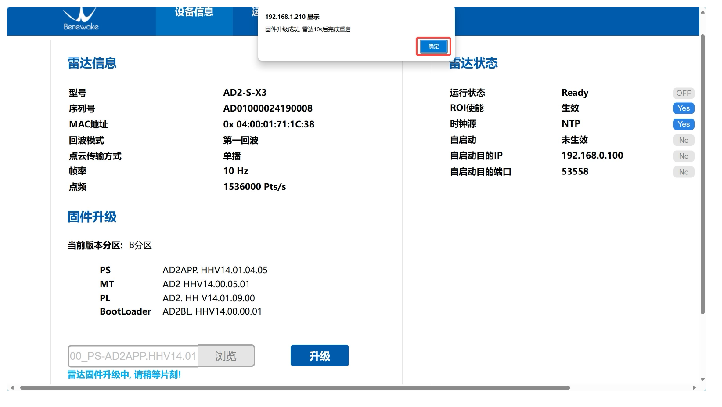Toggle the 自启动目的端口 No switch
Screen dimensions: 722x407
[683, 172]
